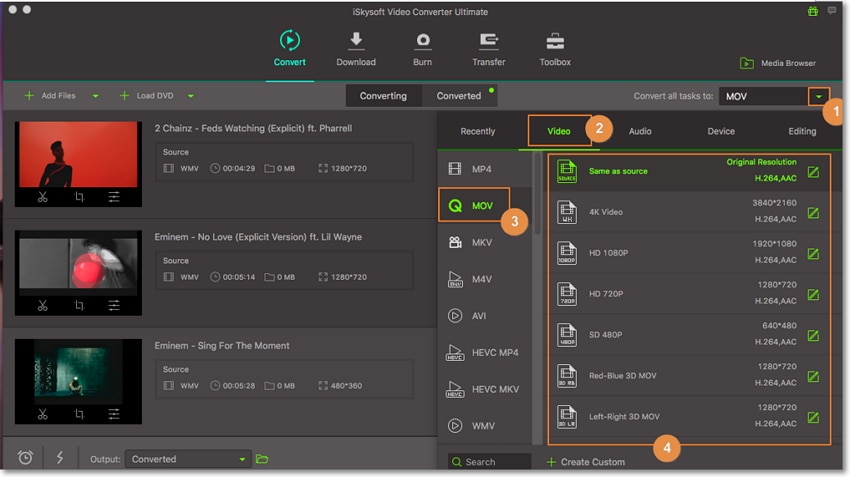This screenshot has height=477, width=850.
Task: Open the Media Browser
Action: tap(777, 63)
